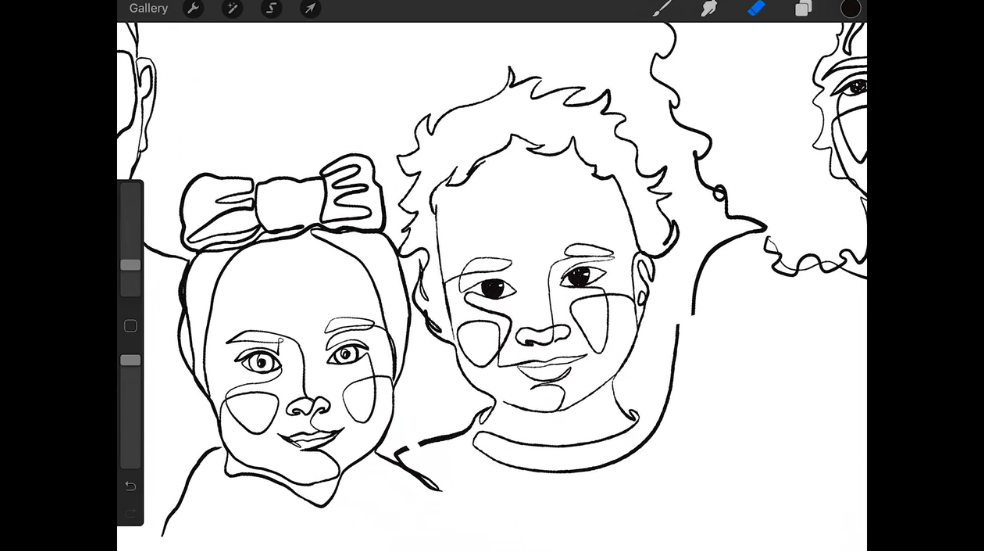This screenshot has height=551, width=984.
Task: Click the brush size slider handle
Action: pos(130,265)
